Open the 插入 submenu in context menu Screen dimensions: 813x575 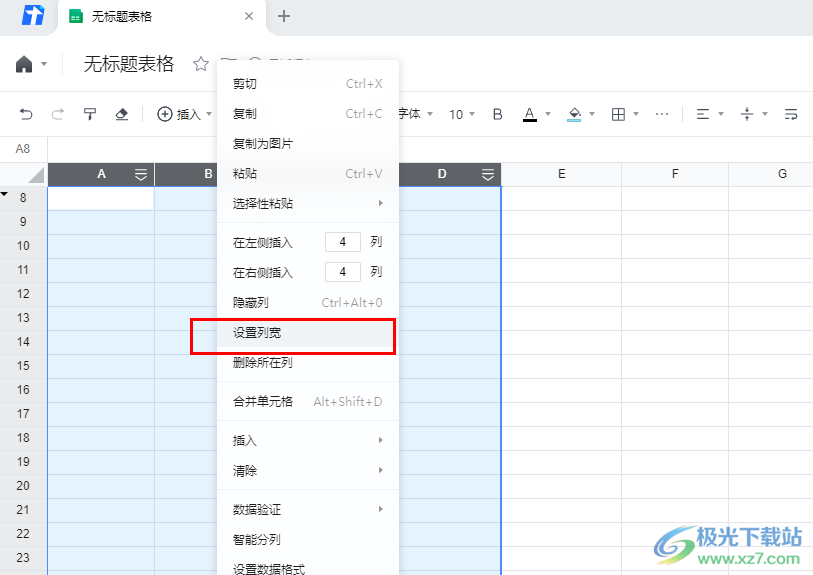tap(308, 441)
